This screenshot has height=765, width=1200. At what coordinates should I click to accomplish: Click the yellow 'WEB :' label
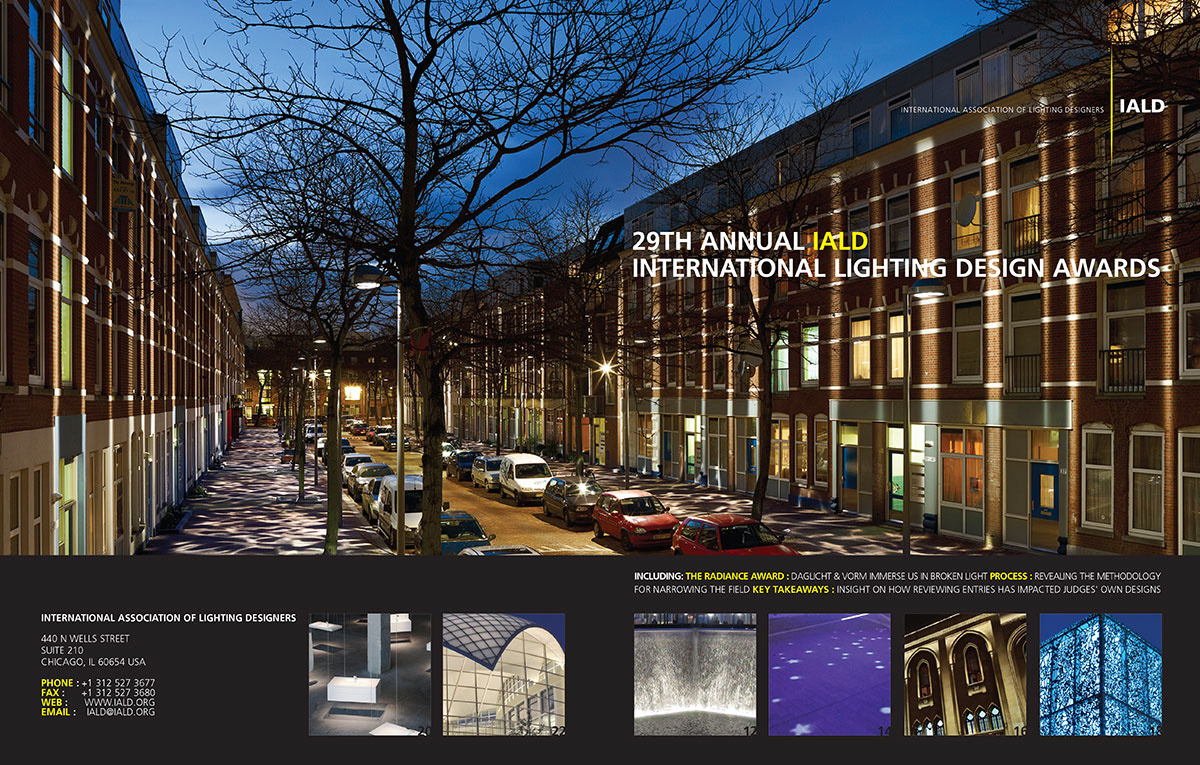pos(54,702)
